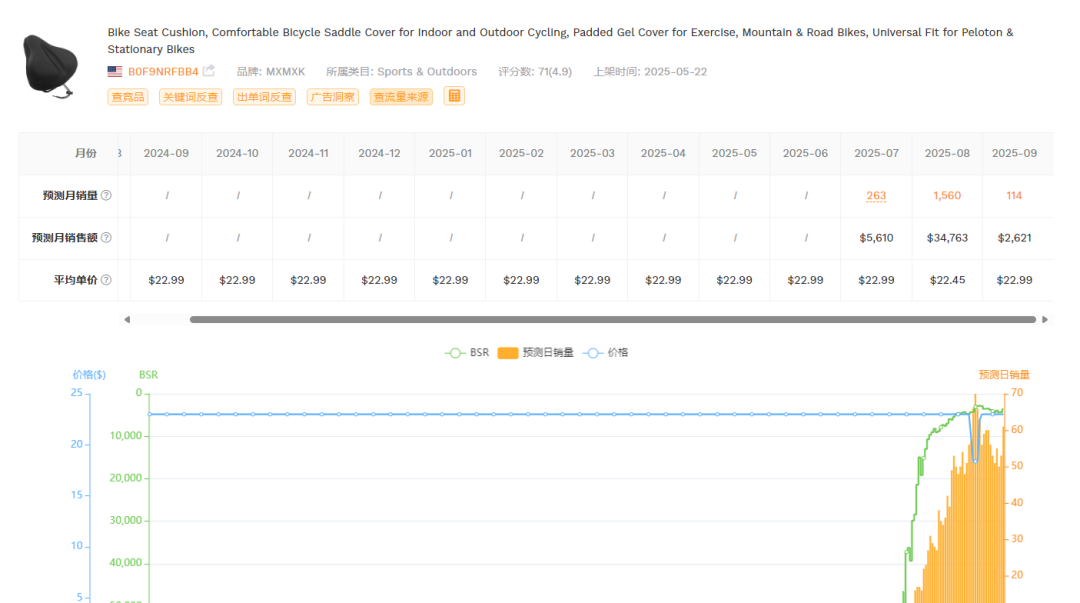Viewport: 1080px width, 603px height.
Task: Click the 2025-07 column header
Action: click(x=876, y=153)
